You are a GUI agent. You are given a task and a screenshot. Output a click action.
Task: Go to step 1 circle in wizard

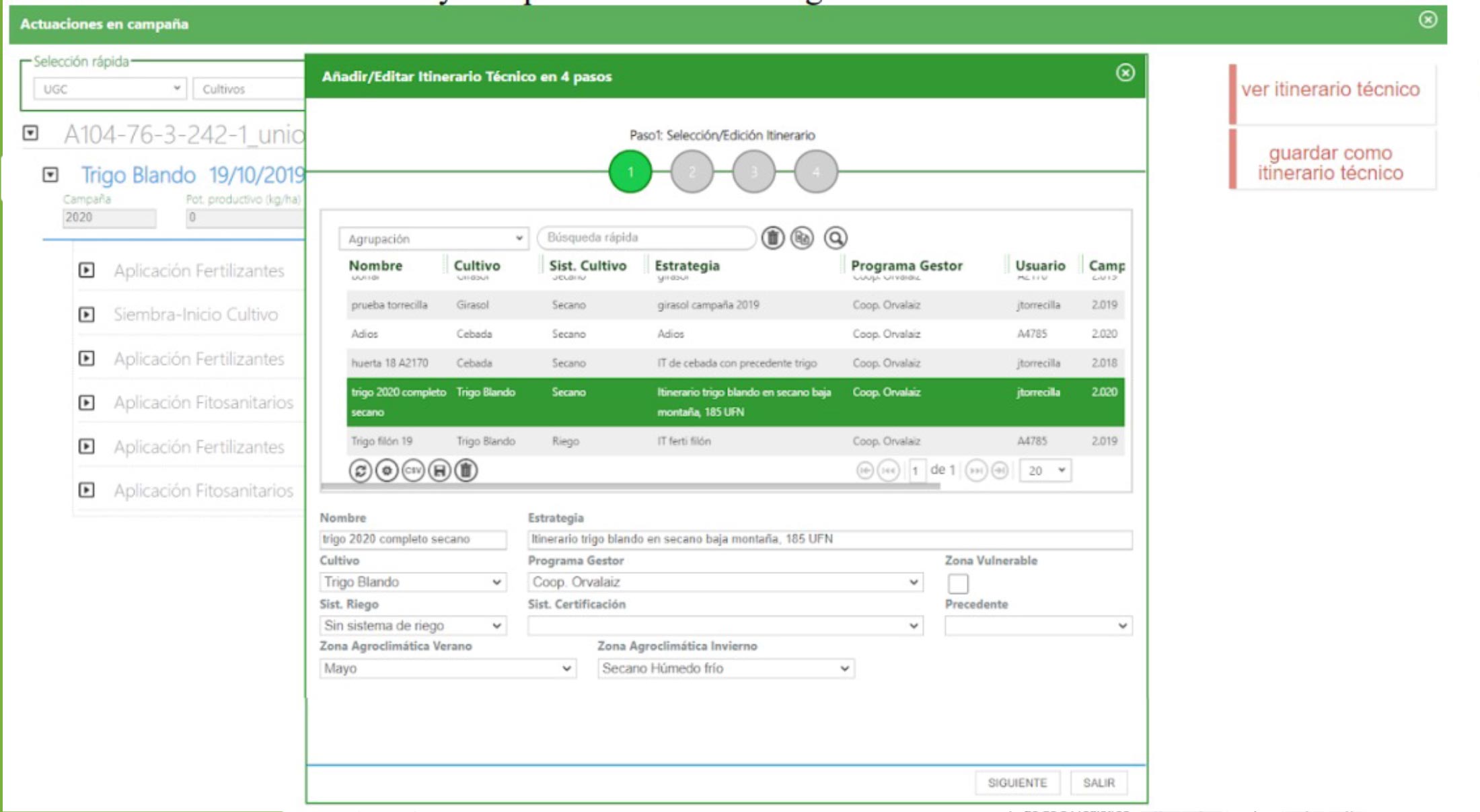(630, 172)
